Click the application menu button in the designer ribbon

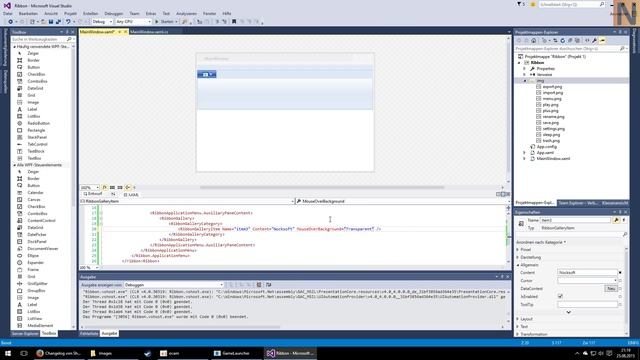coord(207,74)
